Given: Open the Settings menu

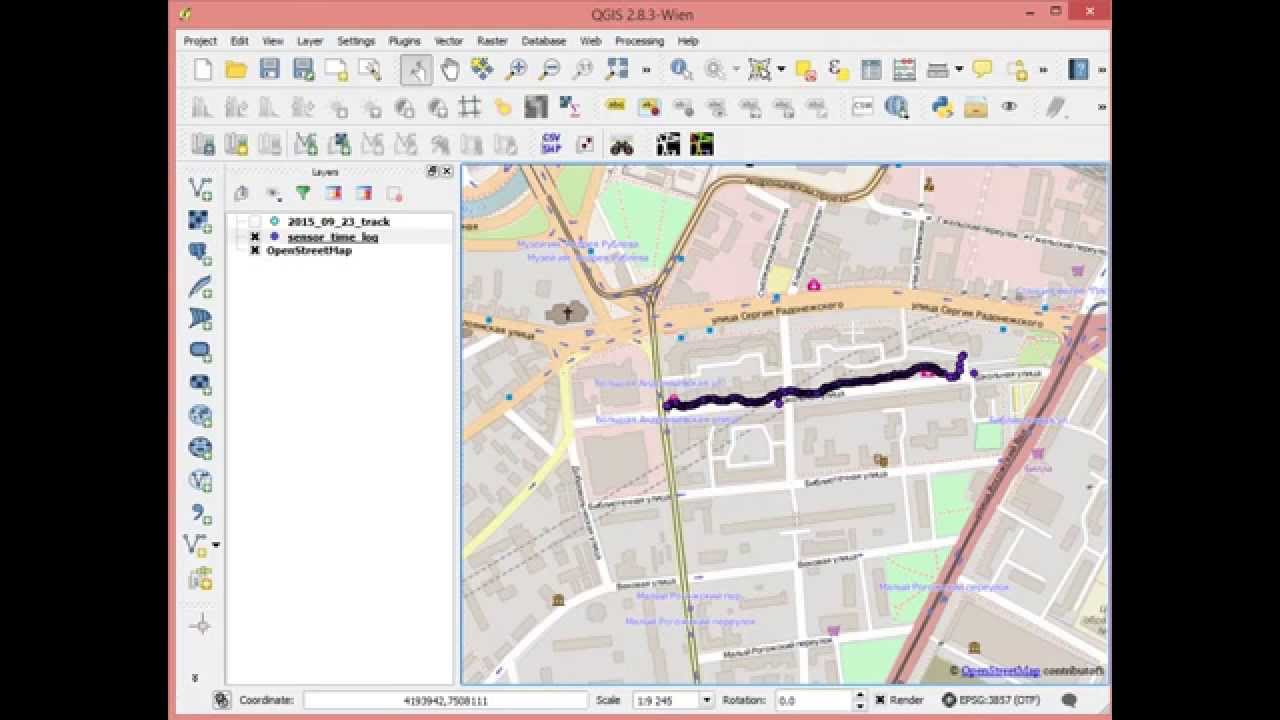Looking at the screenshot, I should point(356,41).
